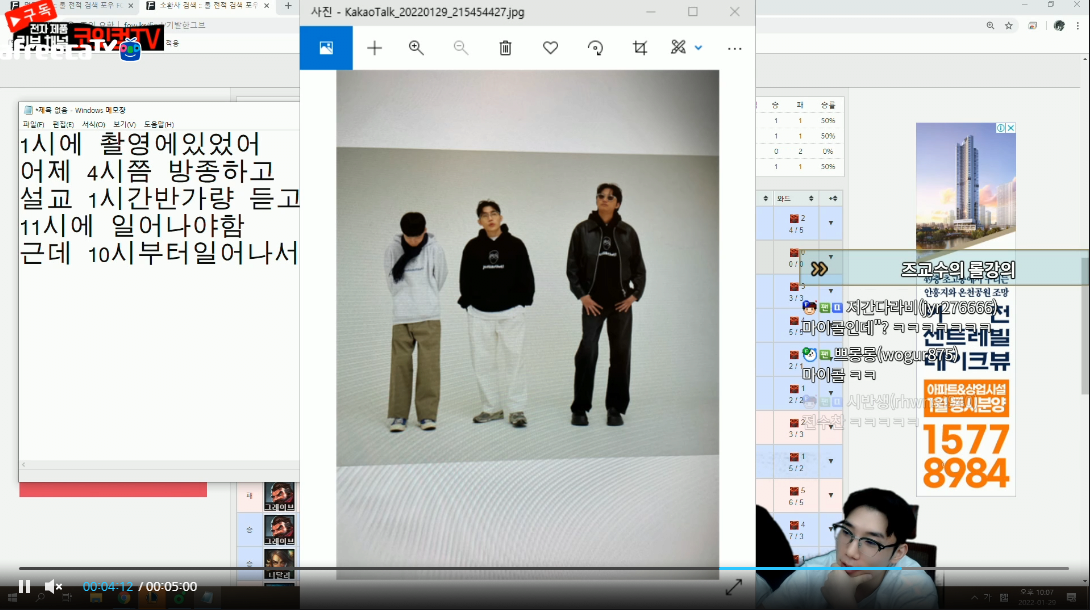Click the browser page zoom magnifier icon
The image size is (1090, 610).
point(990,26)
